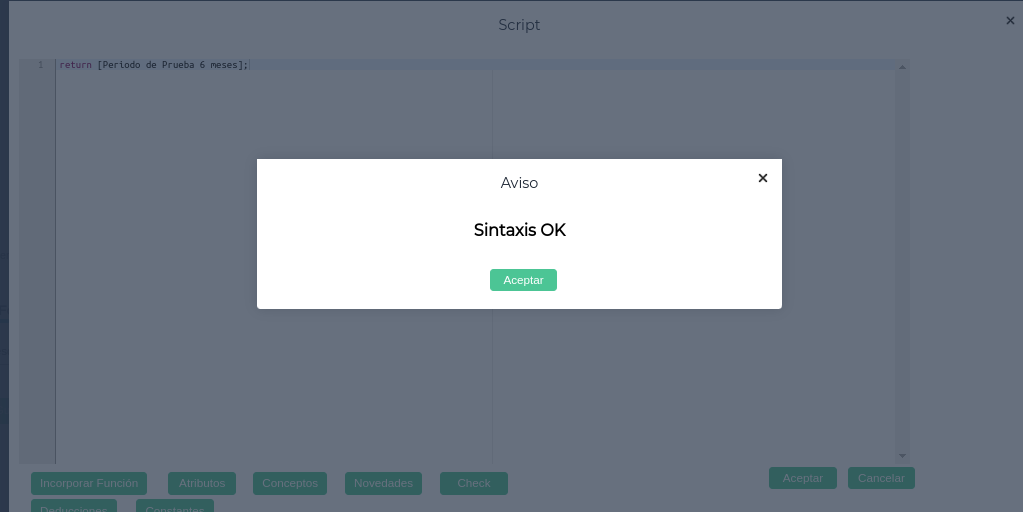Cancel the script editing
The width and height of the screenshot is (1023, 512).
[881, 478]
